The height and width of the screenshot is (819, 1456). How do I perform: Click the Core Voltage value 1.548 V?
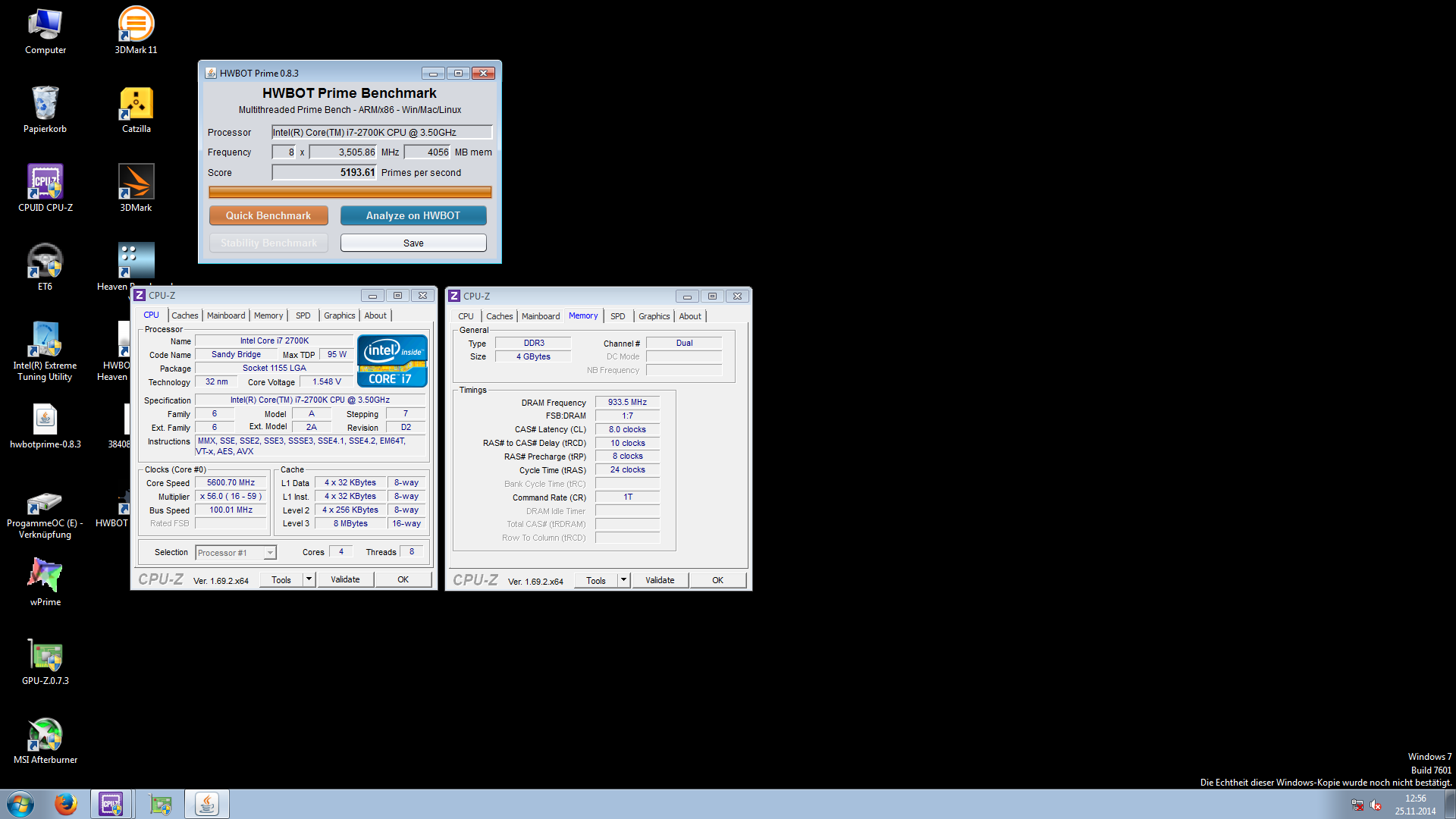pos(327,381)
